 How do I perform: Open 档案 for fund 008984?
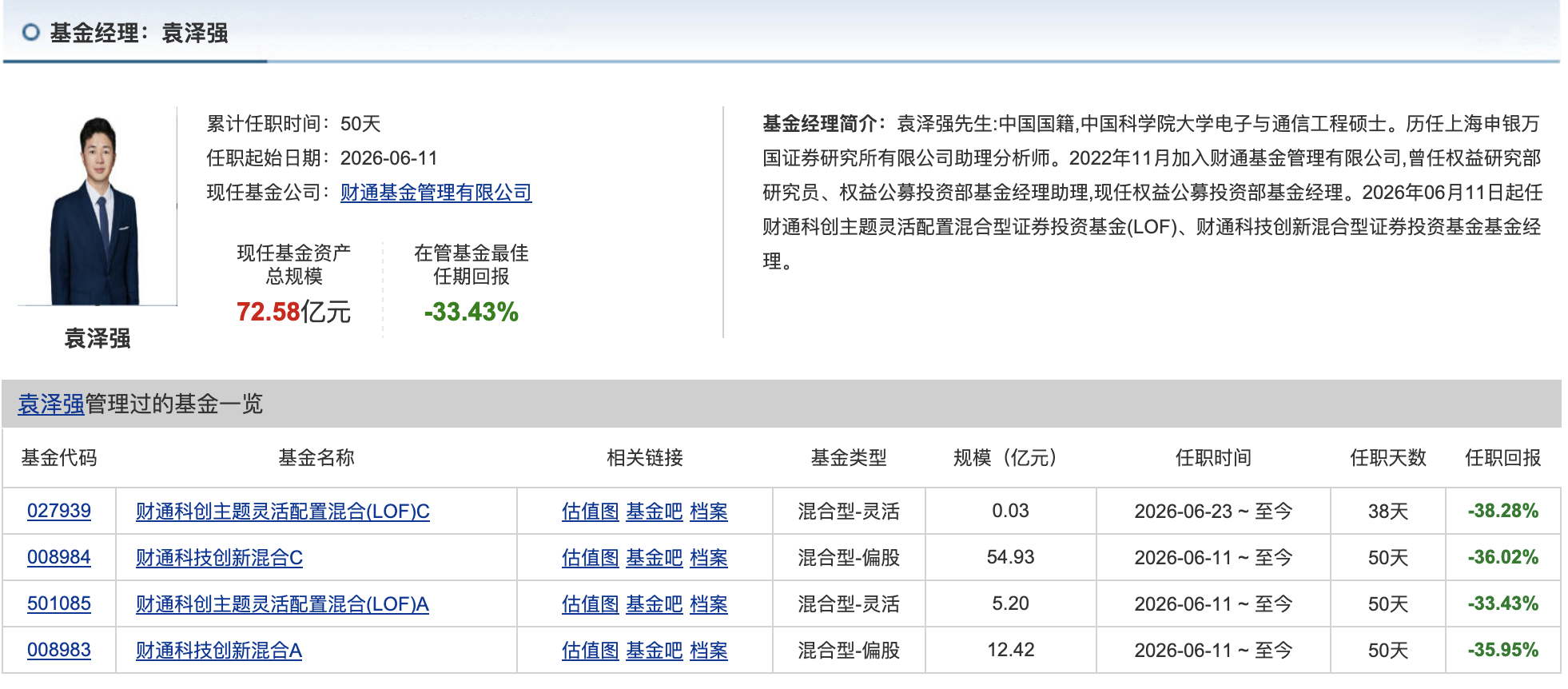[x=709, y=558]
